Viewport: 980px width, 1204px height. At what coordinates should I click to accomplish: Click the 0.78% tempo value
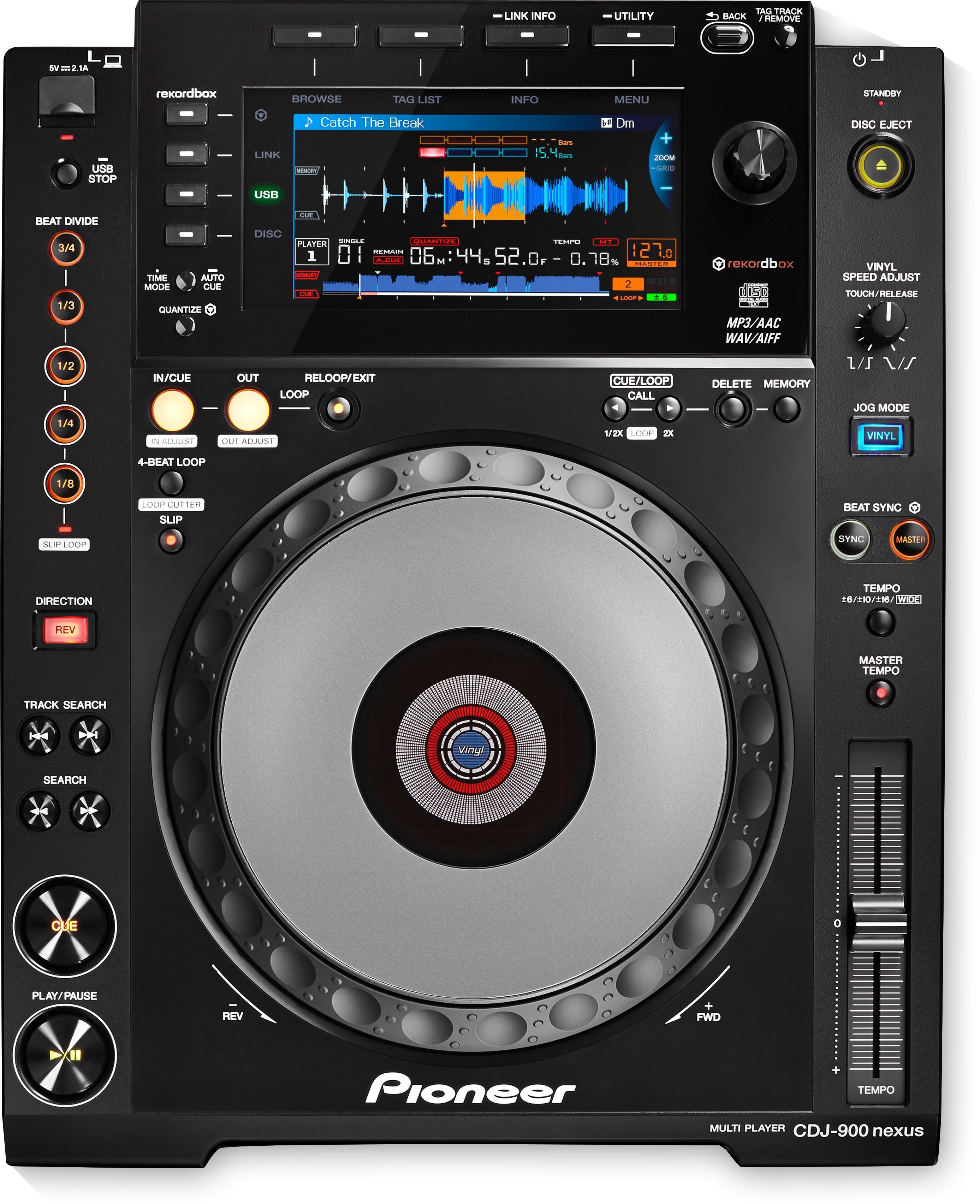point(594,259)
